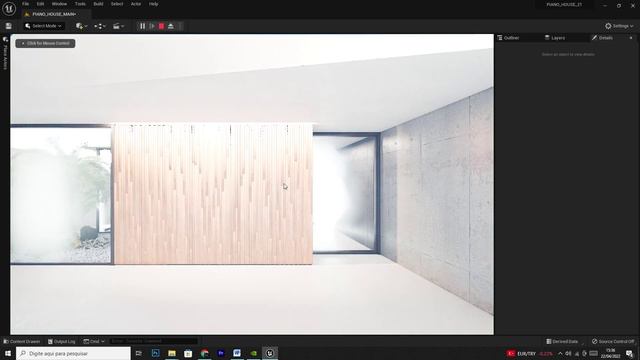Viewport: 640px width, 360px height.
Task: Open the Select Mode dropdown
Action: [43, 26]
